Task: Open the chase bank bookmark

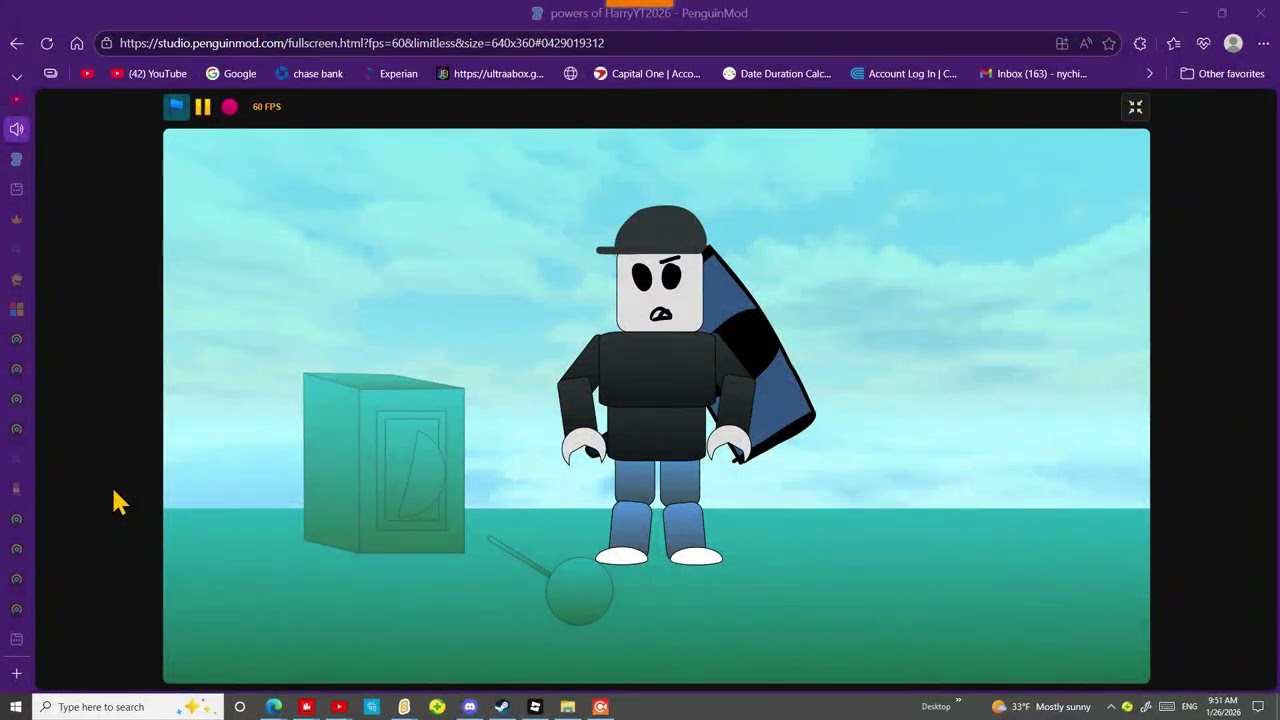Action: [x=309, y=73]
